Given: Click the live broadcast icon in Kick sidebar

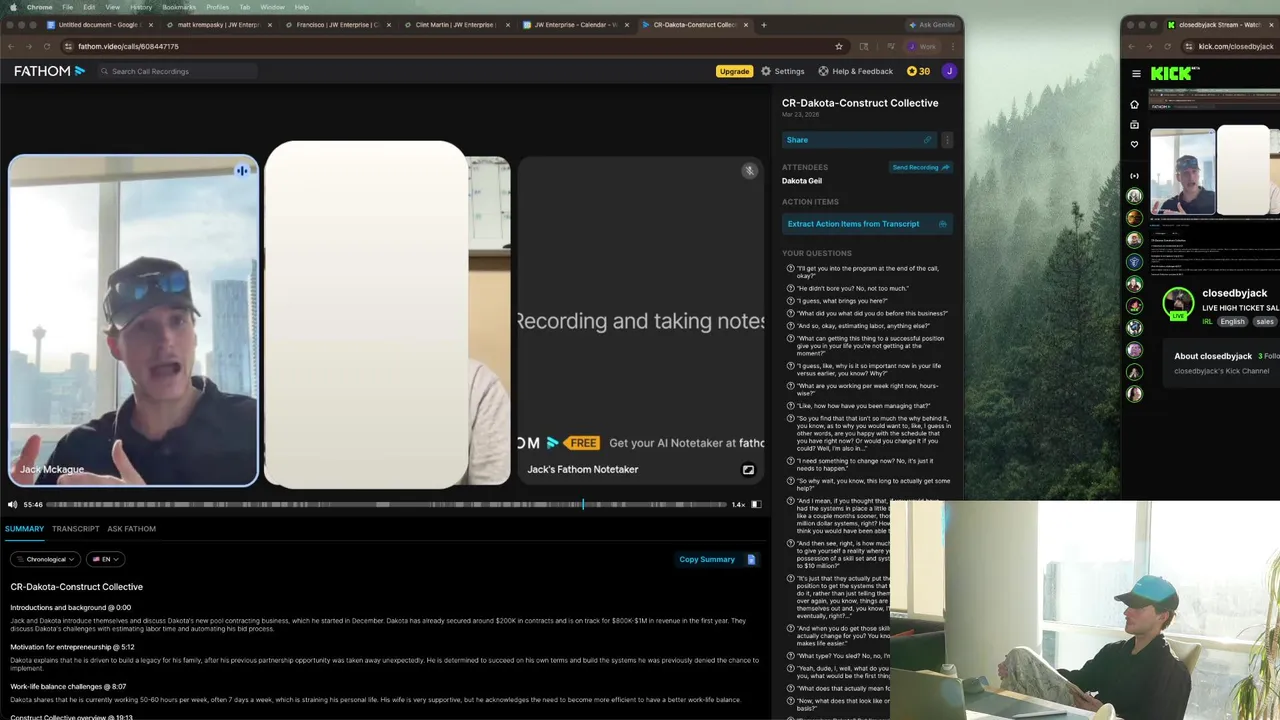Looking at the screenshot, I should 1134,175.
